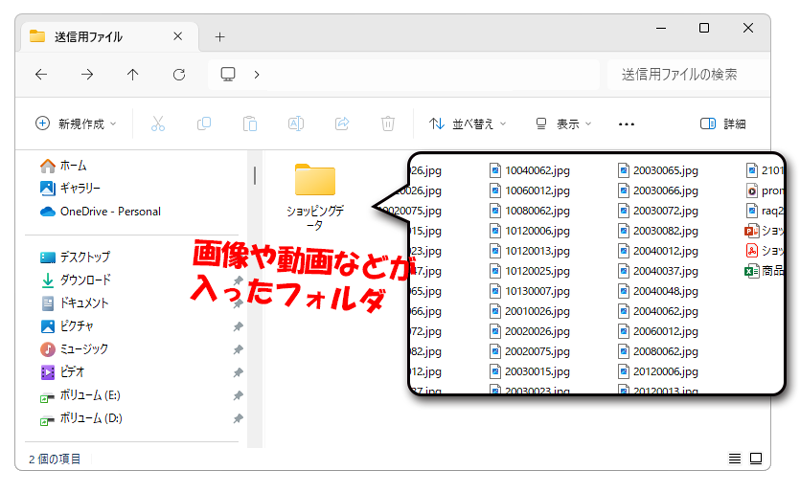The height and width of the screenshot is (493, 800).
Task: Click the Delete trash can icon
Action: pos(388,124)
